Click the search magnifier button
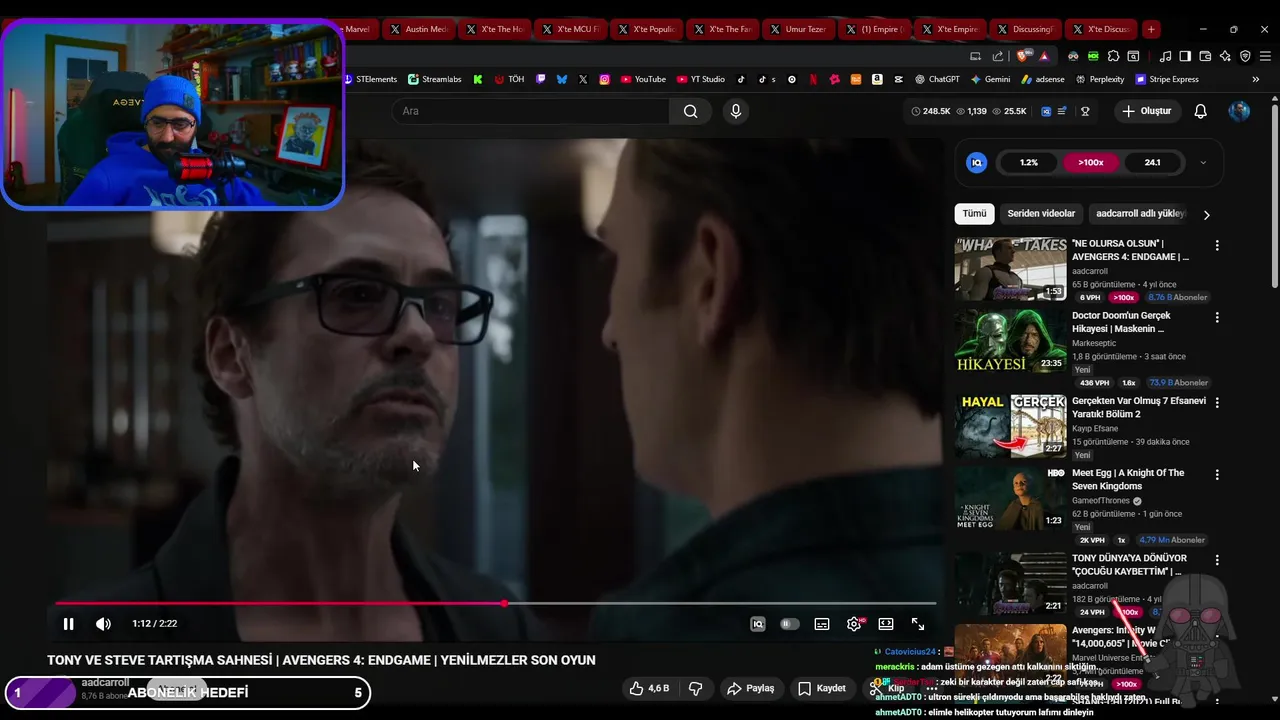The image size is (1280, 720). [691, 111]
